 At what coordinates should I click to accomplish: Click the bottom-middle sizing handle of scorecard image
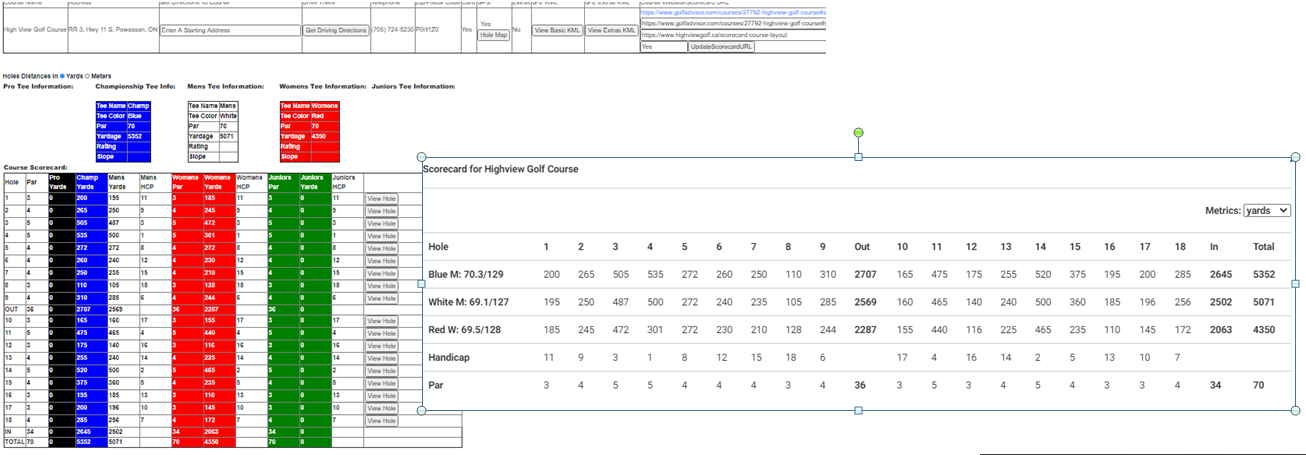click(858, 410)
